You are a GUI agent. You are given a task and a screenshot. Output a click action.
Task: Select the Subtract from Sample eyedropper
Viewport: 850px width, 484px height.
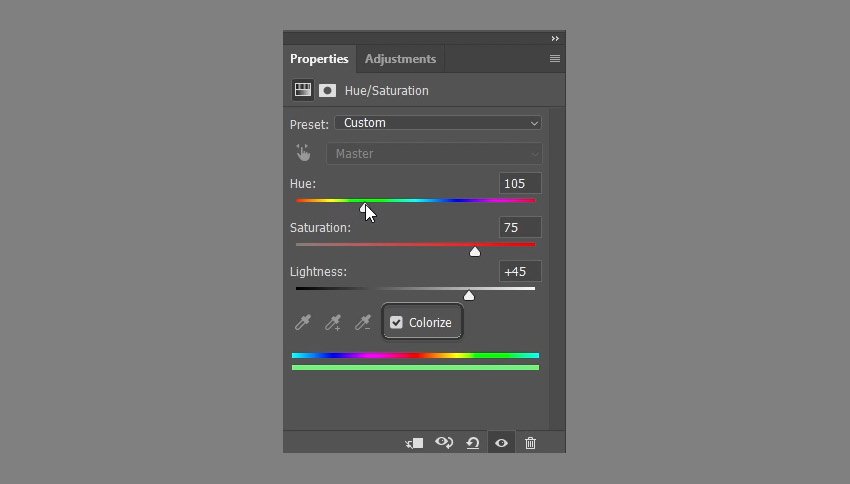coord(363,322)
